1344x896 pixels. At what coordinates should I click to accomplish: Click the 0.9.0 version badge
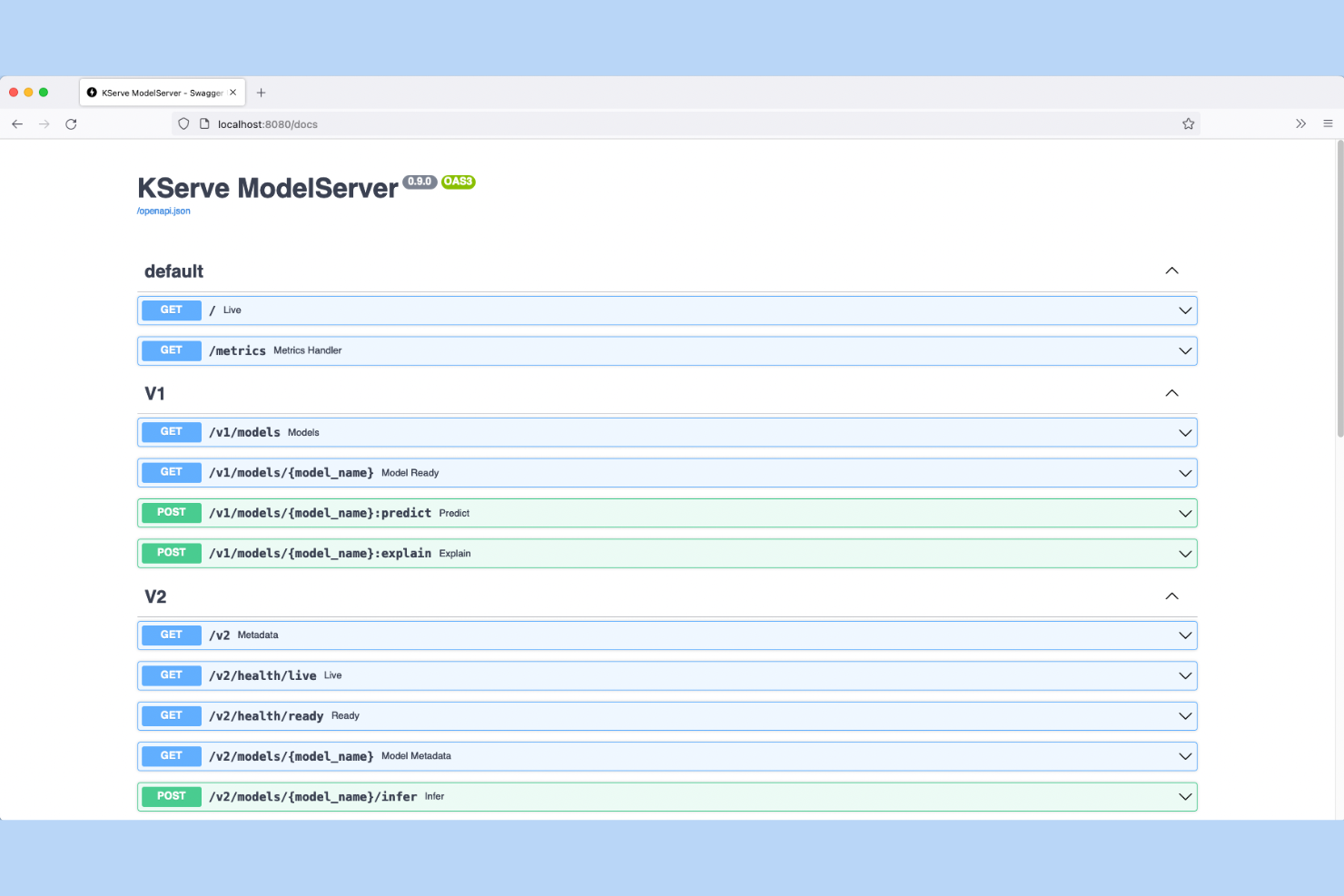click(420, 182)
